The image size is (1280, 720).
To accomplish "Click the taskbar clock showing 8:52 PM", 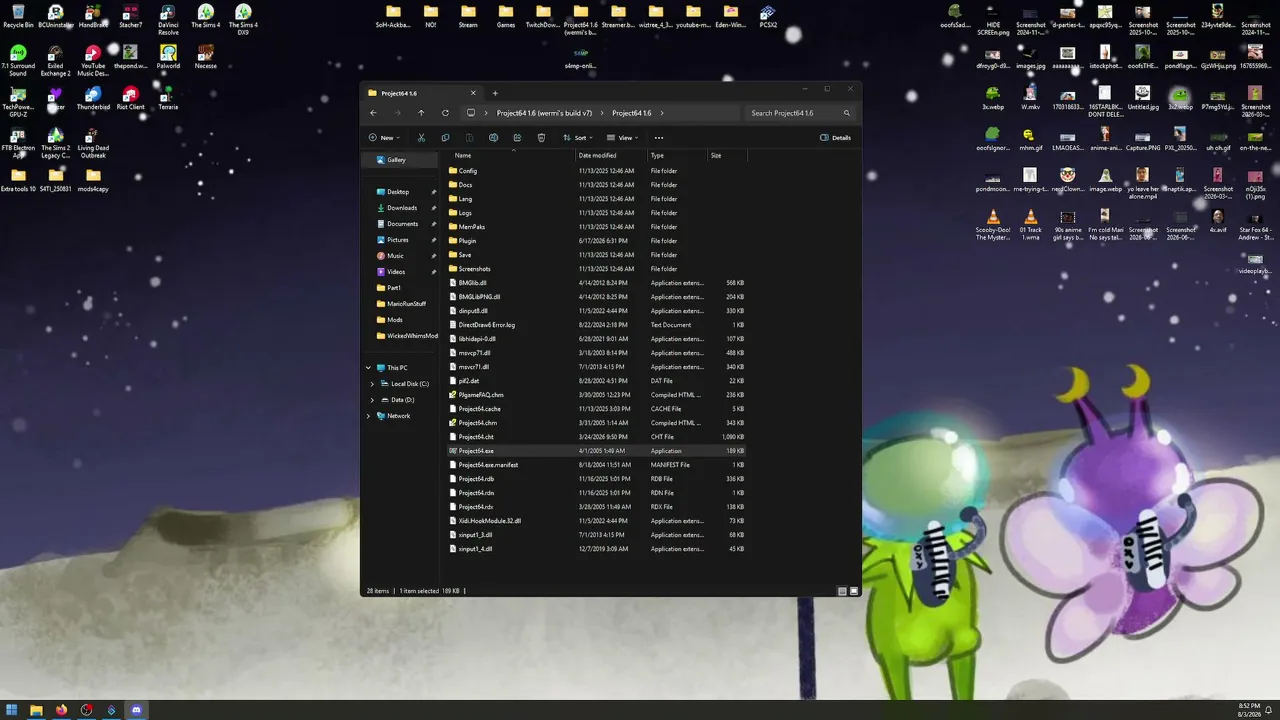I will (x=1250, y=710).
